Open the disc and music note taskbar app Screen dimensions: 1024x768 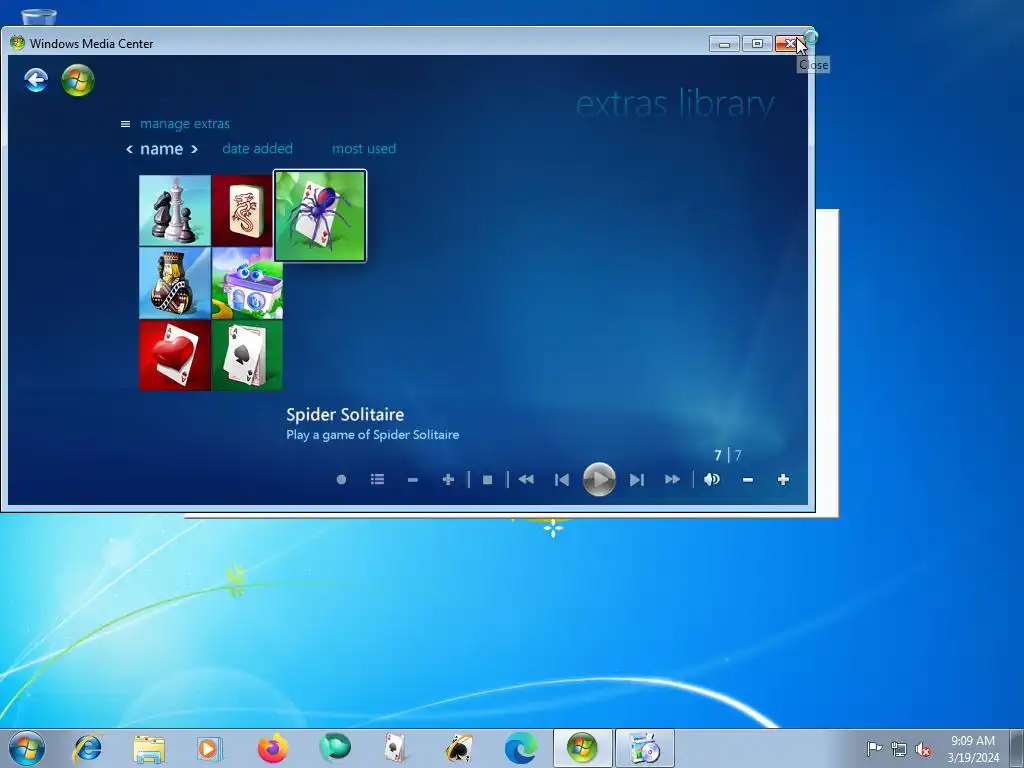click(644, 748)
